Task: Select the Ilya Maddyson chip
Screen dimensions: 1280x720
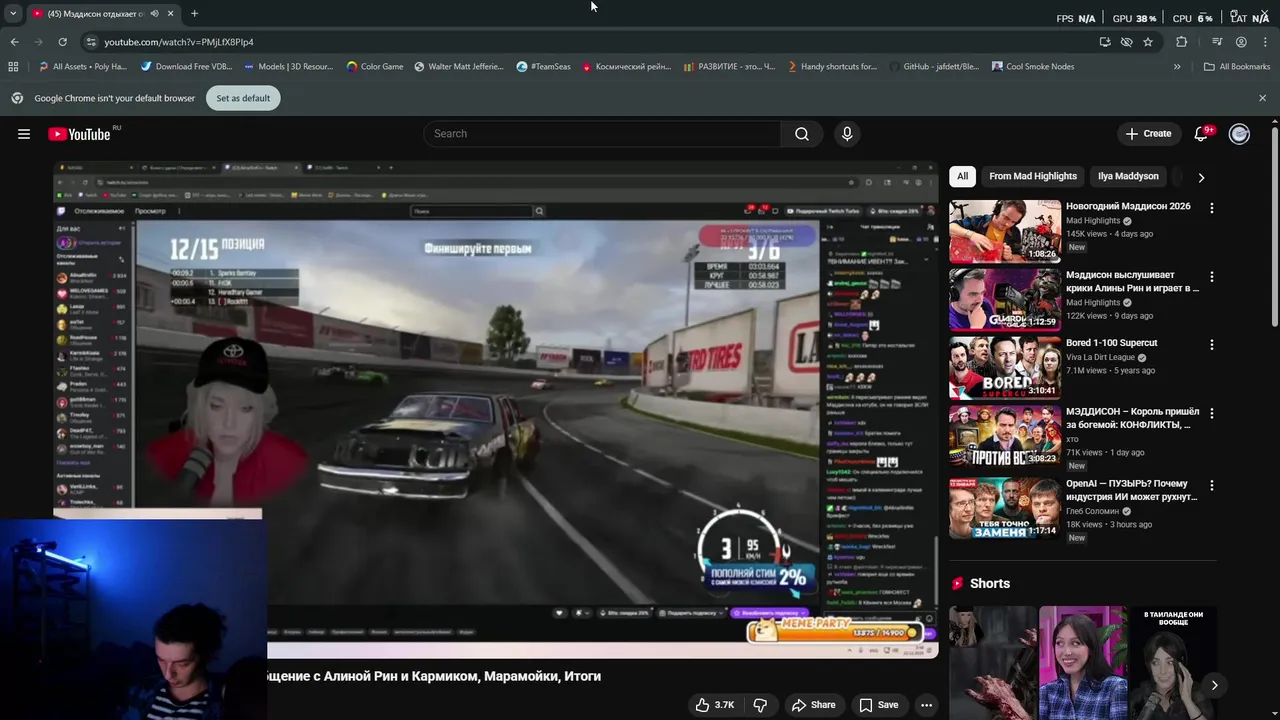Action: click(x=1128, y=176)
